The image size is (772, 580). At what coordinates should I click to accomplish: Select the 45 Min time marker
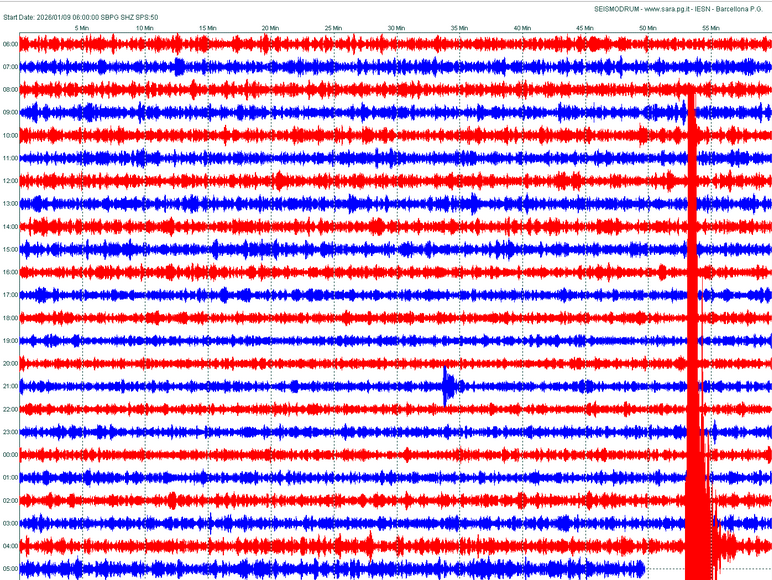coord(585,28)
